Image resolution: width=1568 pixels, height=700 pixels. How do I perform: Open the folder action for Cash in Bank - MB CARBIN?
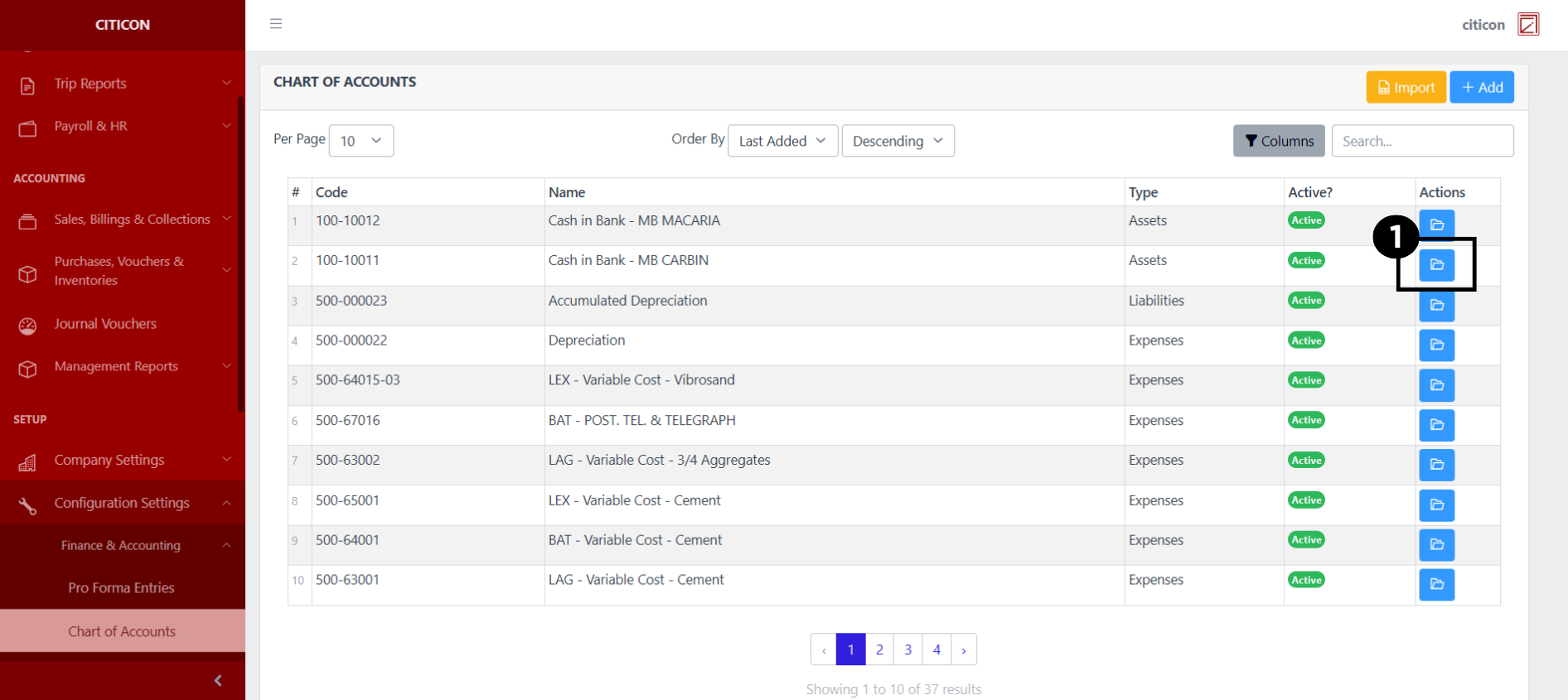tap(1436, 265)
